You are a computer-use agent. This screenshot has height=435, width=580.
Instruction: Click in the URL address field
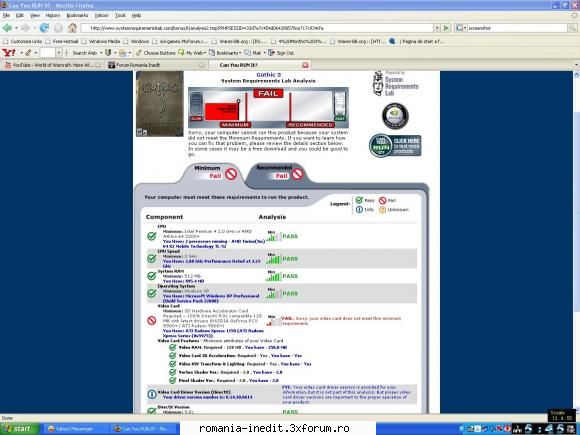(257, 28)
